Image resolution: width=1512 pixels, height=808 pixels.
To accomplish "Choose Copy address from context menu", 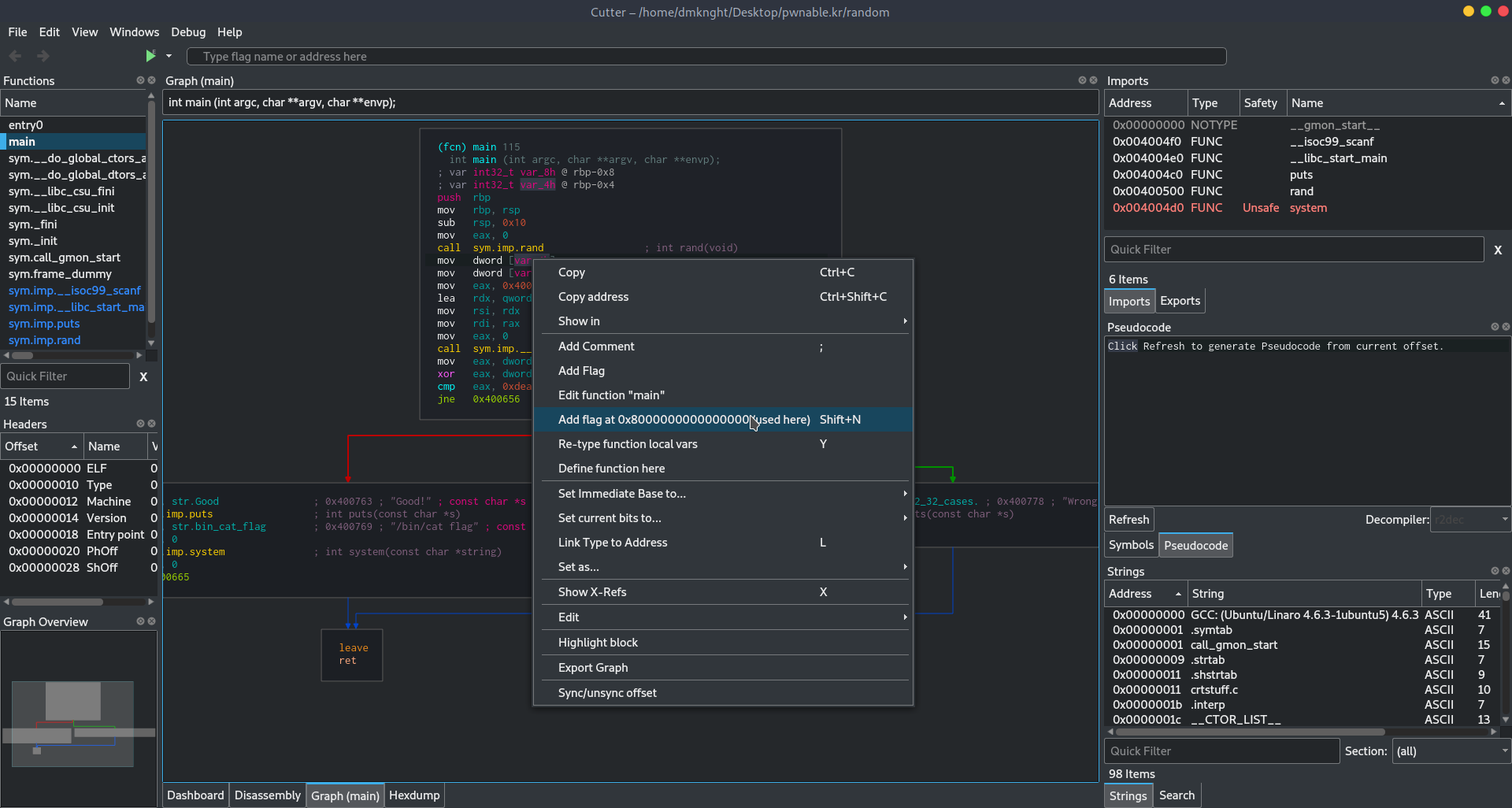I will [723, 297].
